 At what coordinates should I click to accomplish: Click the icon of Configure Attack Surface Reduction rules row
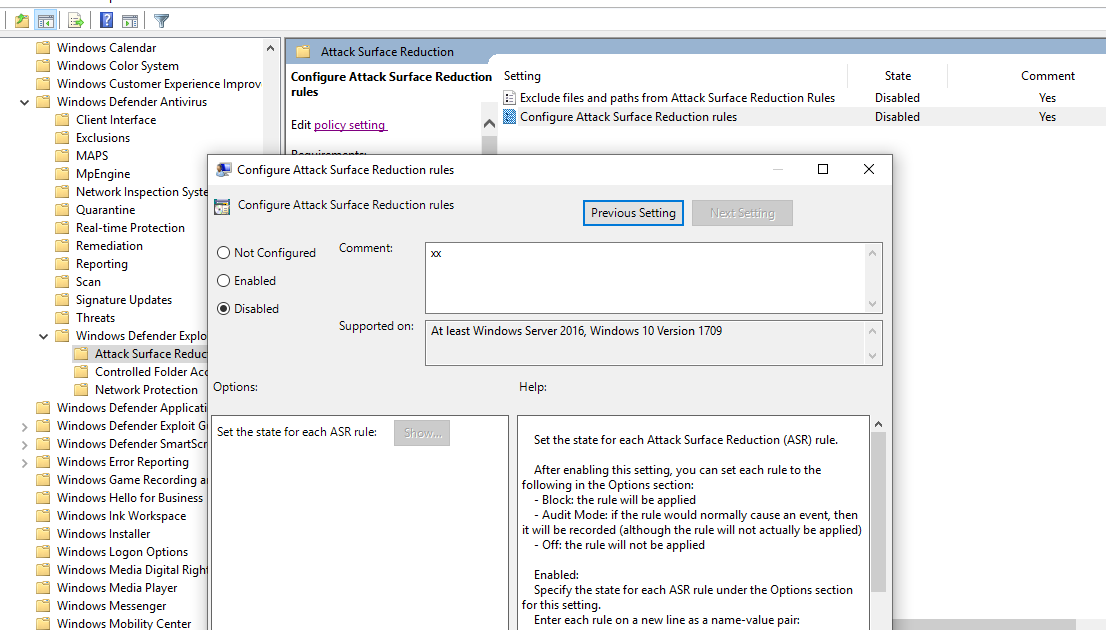click(509, 117)
